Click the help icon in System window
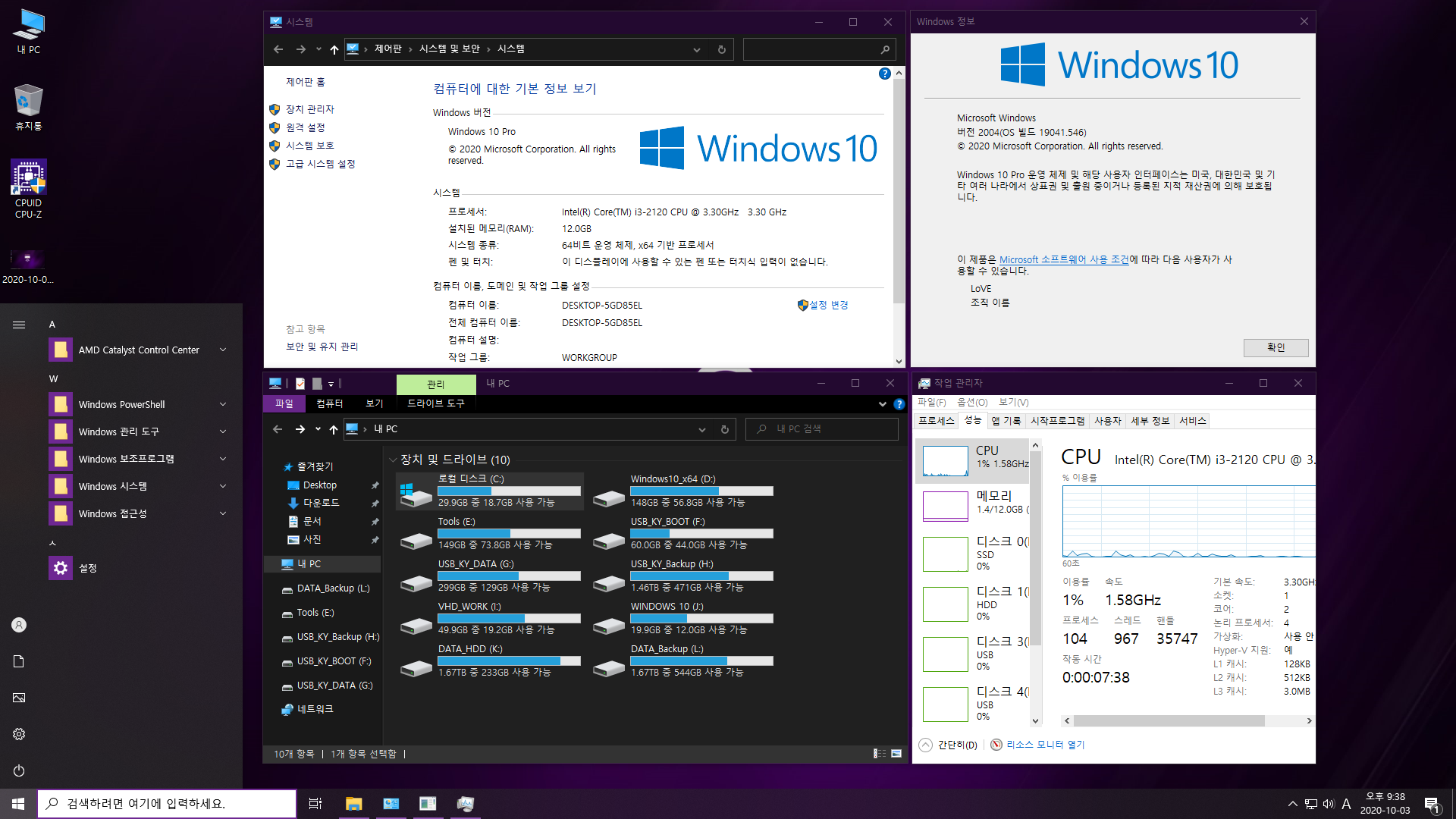The image size is (1456, 819). coord(884,74)
